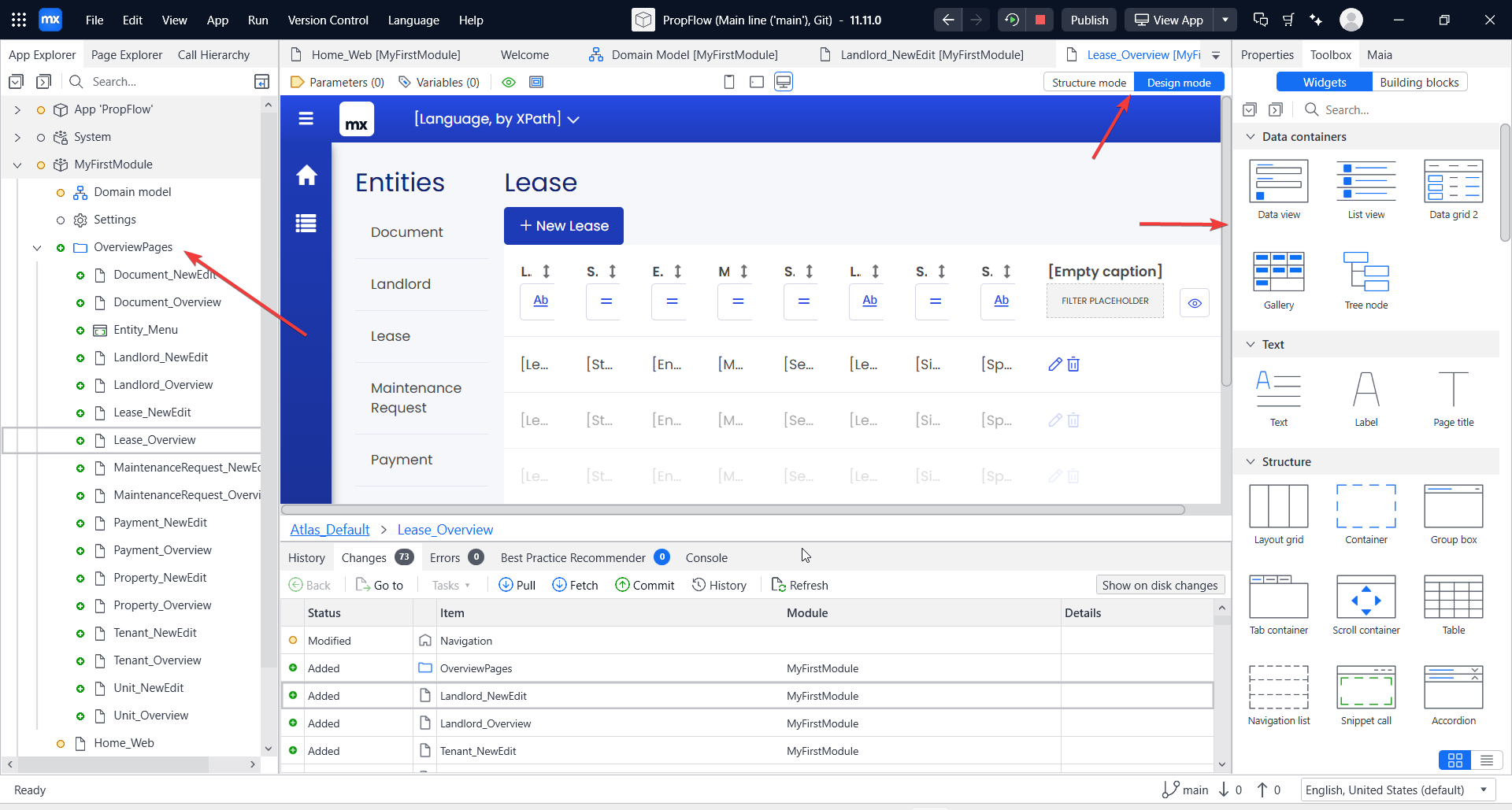1512x810 pixels.
Task: Navigate back with the left arrow button
Action: [948, 20]
